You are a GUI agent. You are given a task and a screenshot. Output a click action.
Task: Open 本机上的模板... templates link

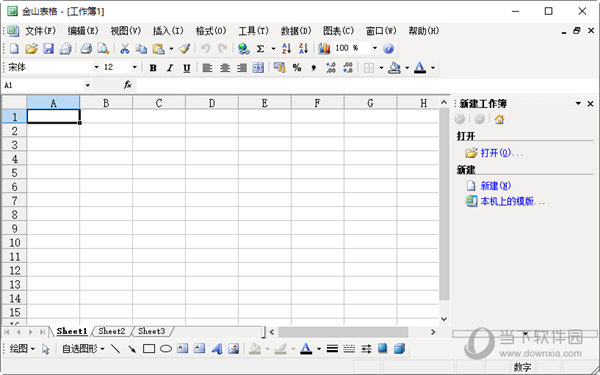[x=512, y=201]
